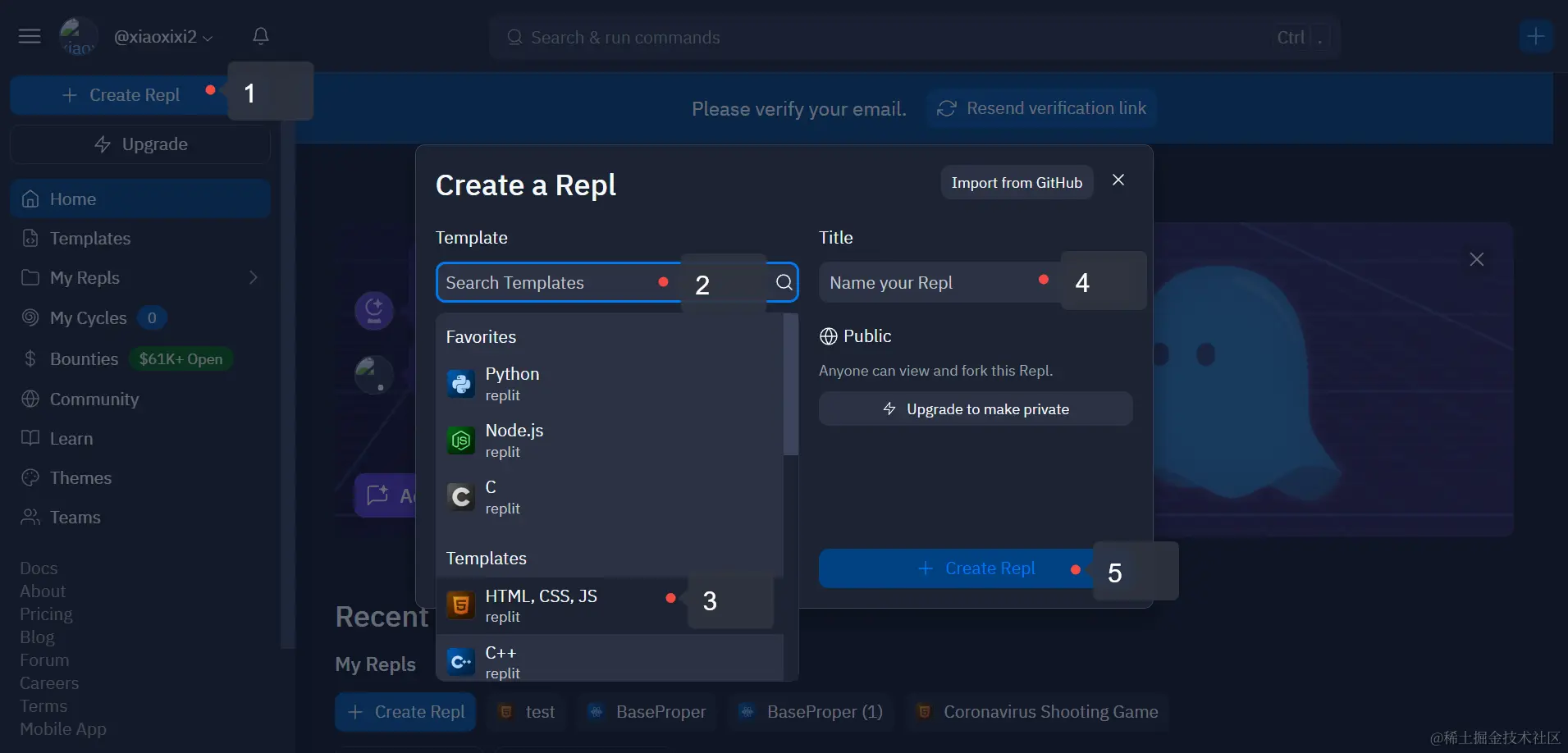The image size is (1568, 753).
Task: Click the About footer link
Action: pos(43,591)
